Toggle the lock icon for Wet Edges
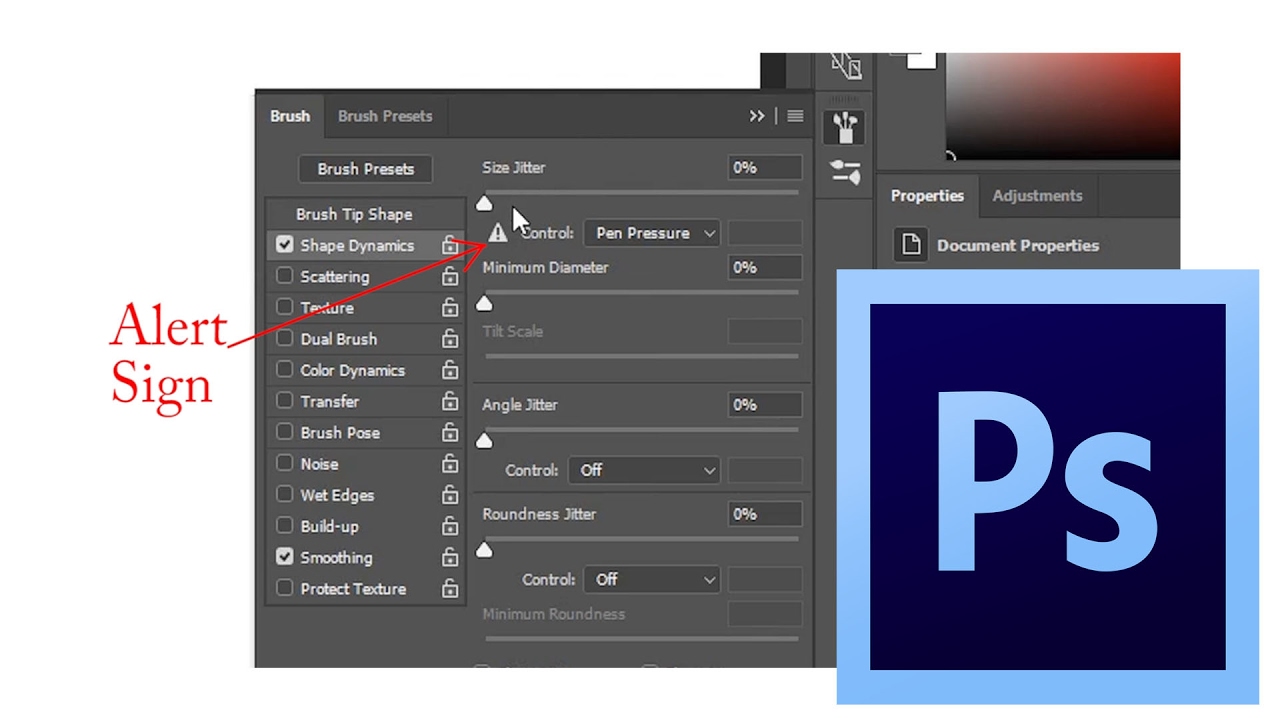1280x720 pixels. pos(450,495)
